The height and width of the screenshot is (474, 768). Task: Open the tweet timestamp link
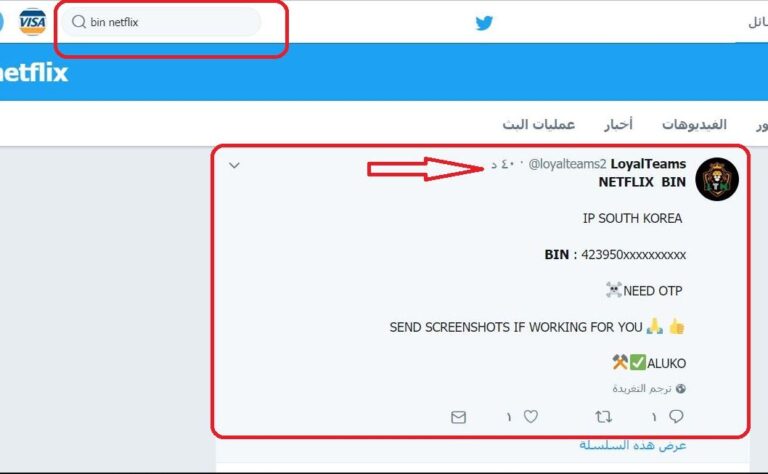coord(503,164)
